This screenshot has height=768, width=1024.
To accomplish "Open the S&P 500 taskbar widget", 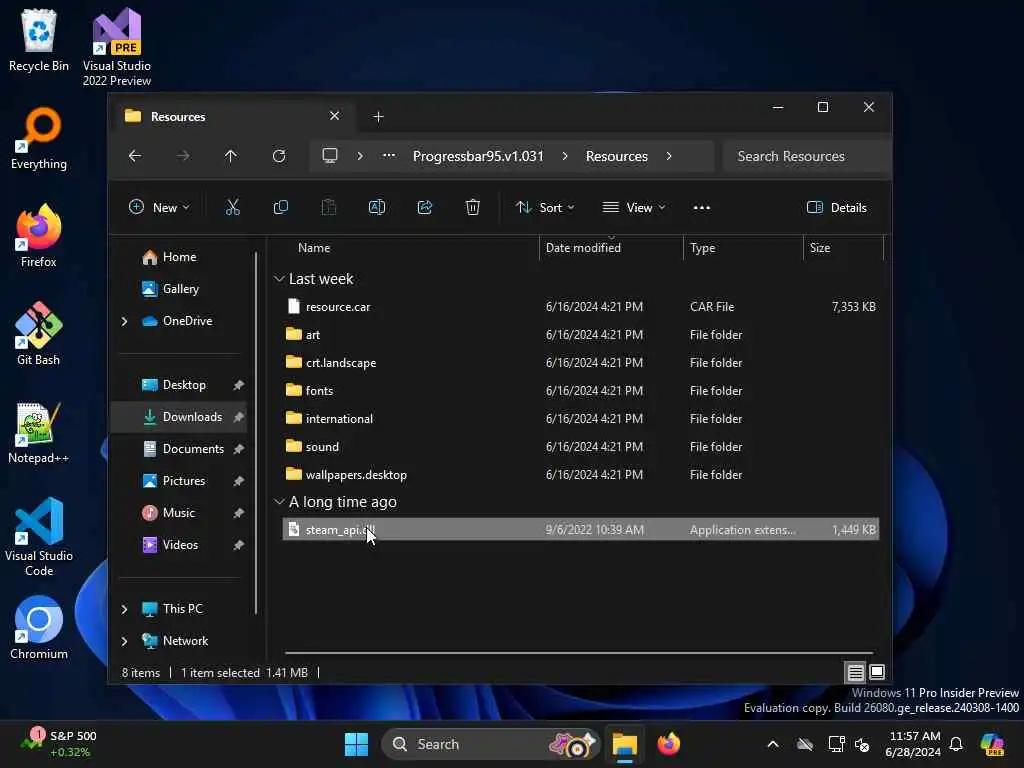I will point(59,744).
